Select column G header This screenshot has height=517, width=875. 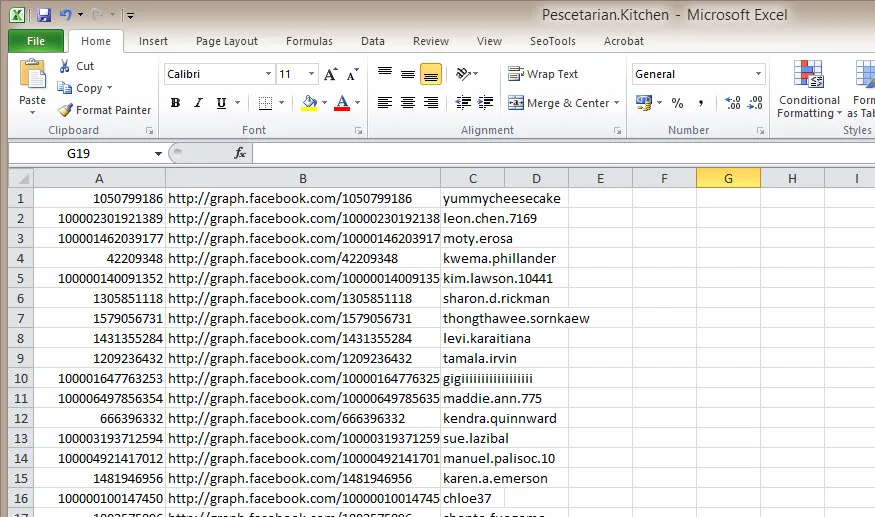[x=728, y=179]
